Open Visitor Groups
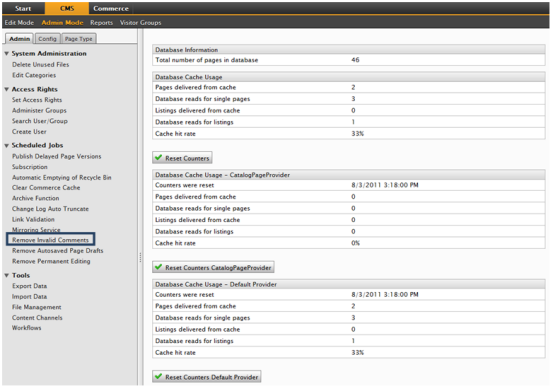The height and width of the screenshot is (388, 550). coord(141,23)
